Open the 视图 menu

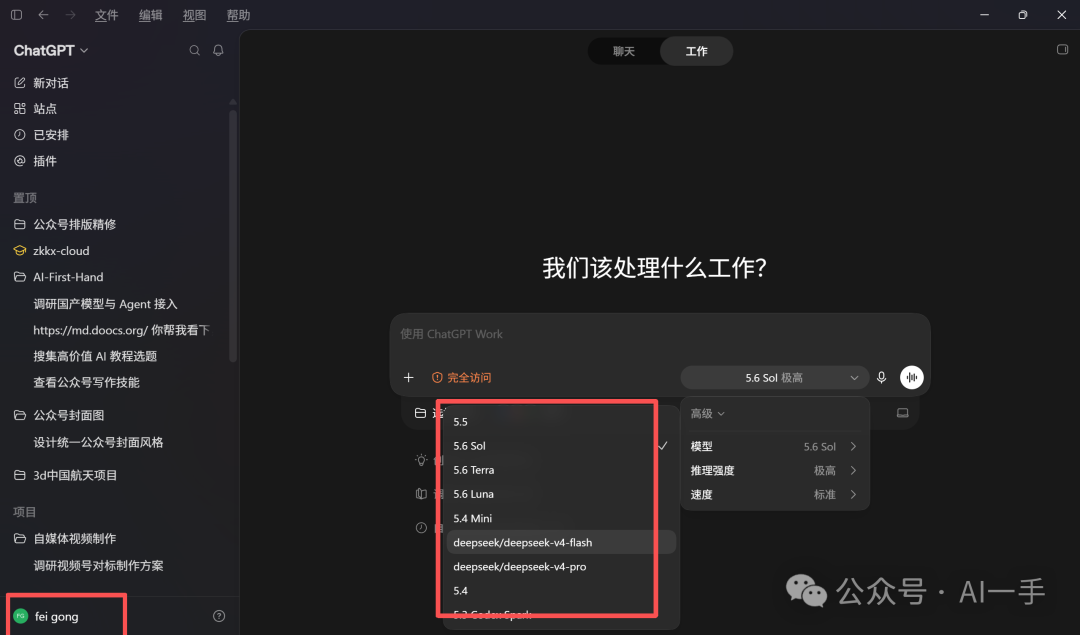click(x=194, y=15)
